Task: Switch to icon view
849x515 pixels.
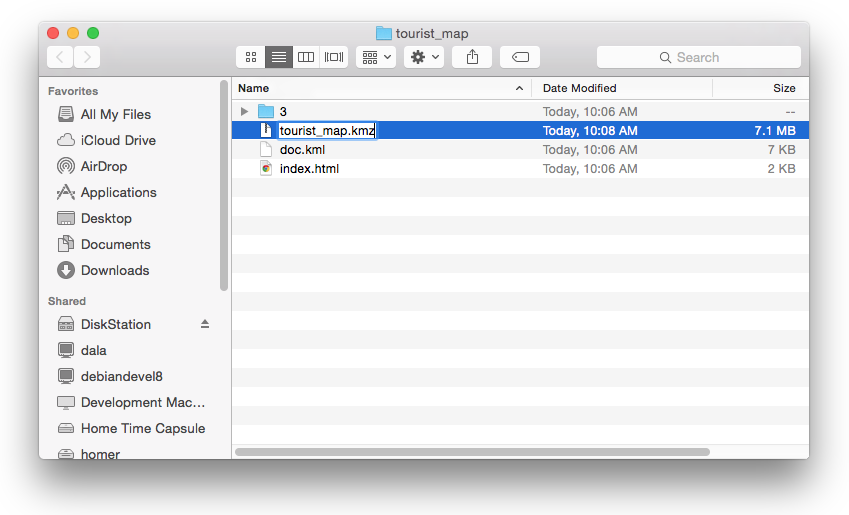Action: click(251, 57)
